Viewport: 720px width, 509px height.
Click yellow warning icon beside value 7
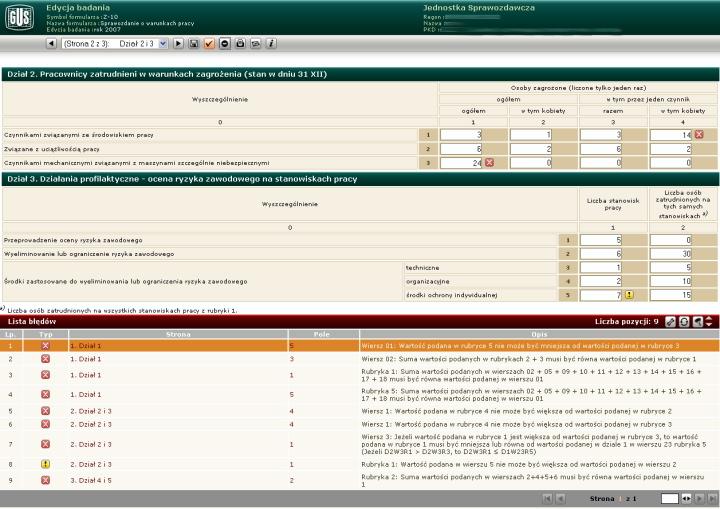629,295
